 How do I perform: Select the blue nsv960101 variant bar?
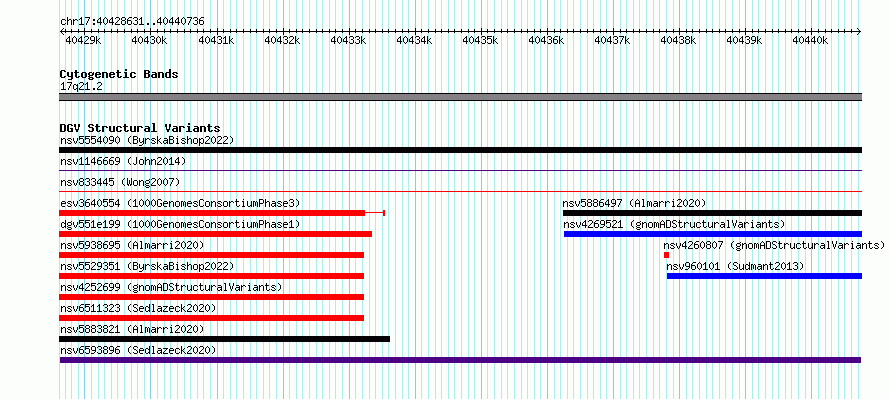coord(764,276)
